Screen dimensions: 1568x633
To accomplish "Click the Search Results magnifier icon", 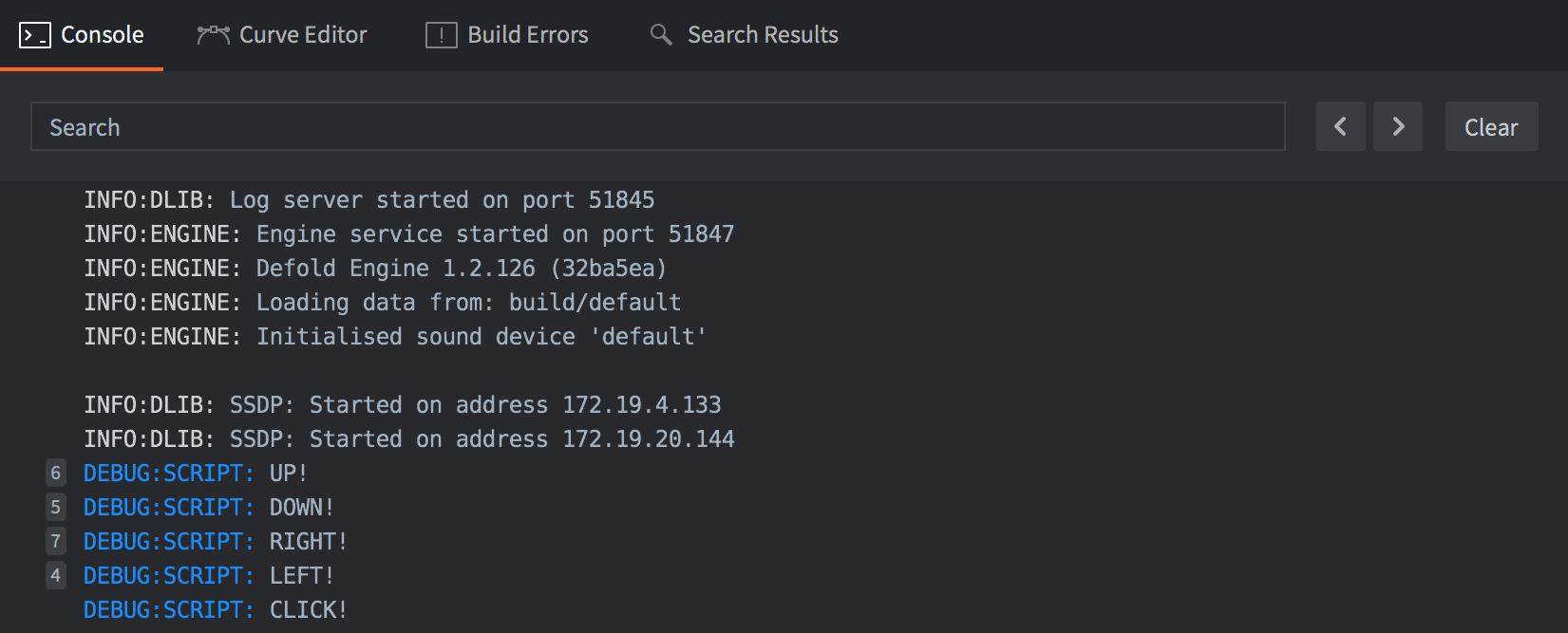I will pos(661,35).
